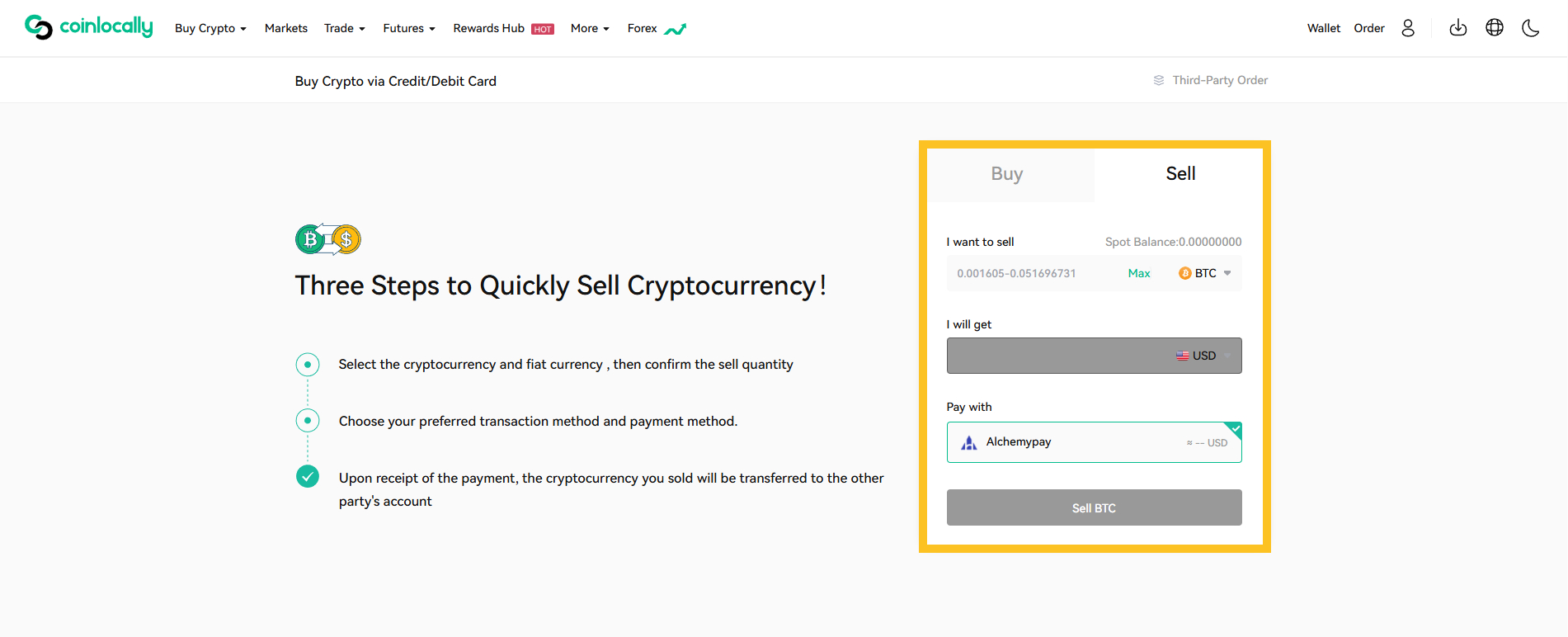The width and height of the screenshot is (1568, 637).
Task: Open the Markets page
Action: coord(286,28)
